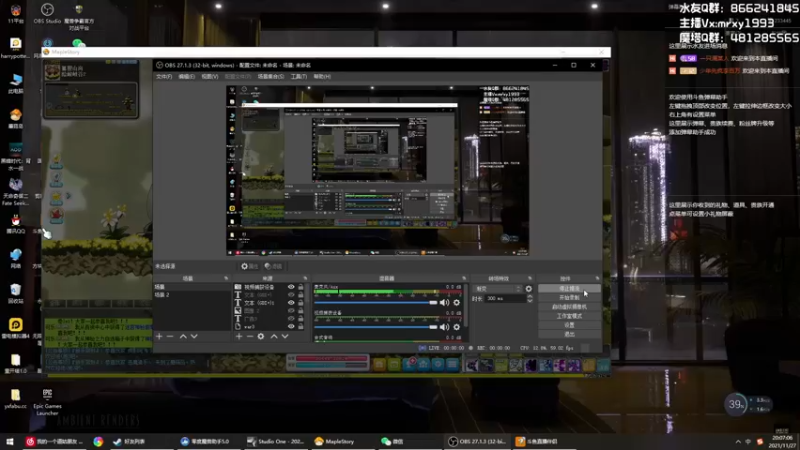Open the 场景集合(S) menu in OBS

(x=270, y=77)
